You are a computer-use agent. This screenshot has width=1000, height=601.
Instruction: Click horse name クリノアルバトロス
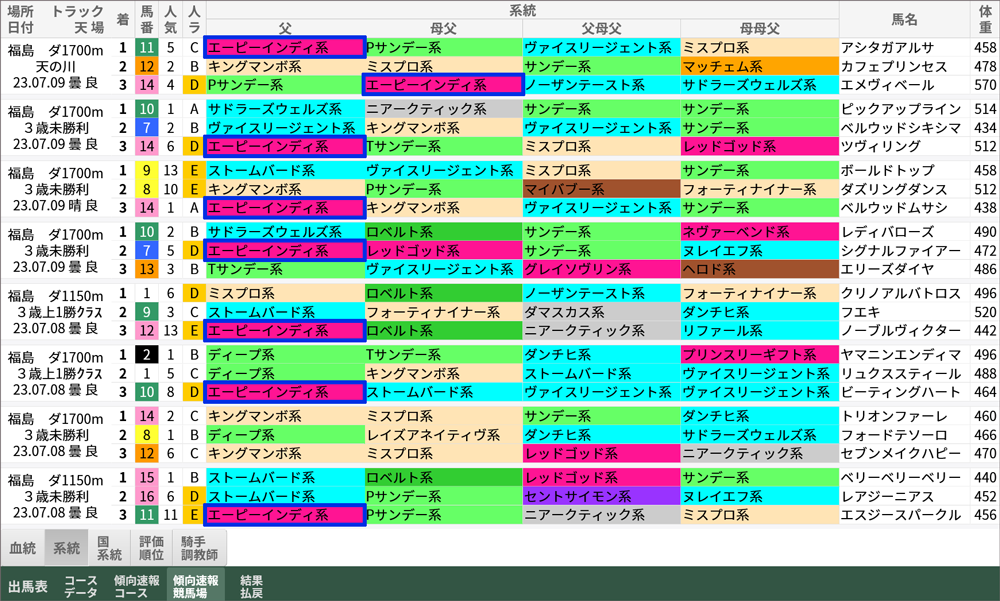tap(901, 293)
